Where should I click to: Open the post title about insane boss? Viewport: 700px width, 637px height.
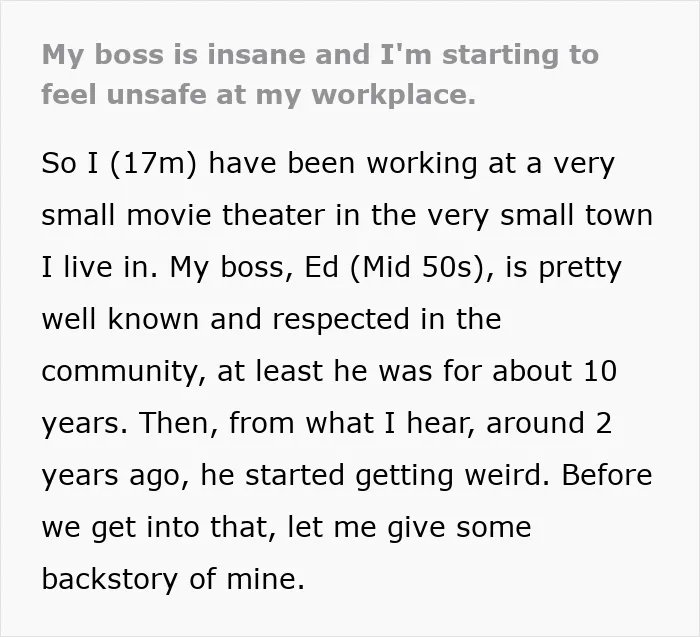click(x=320, y=75)
